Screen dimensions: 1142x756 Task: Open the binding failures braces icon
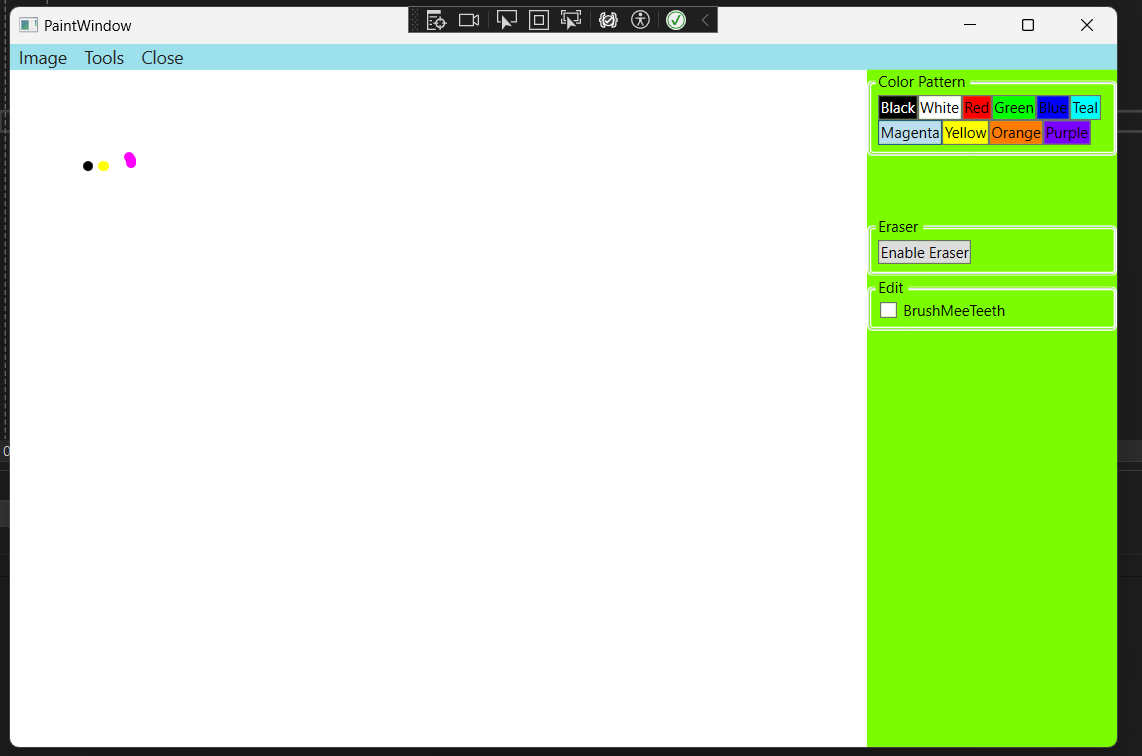coord(608,20)
